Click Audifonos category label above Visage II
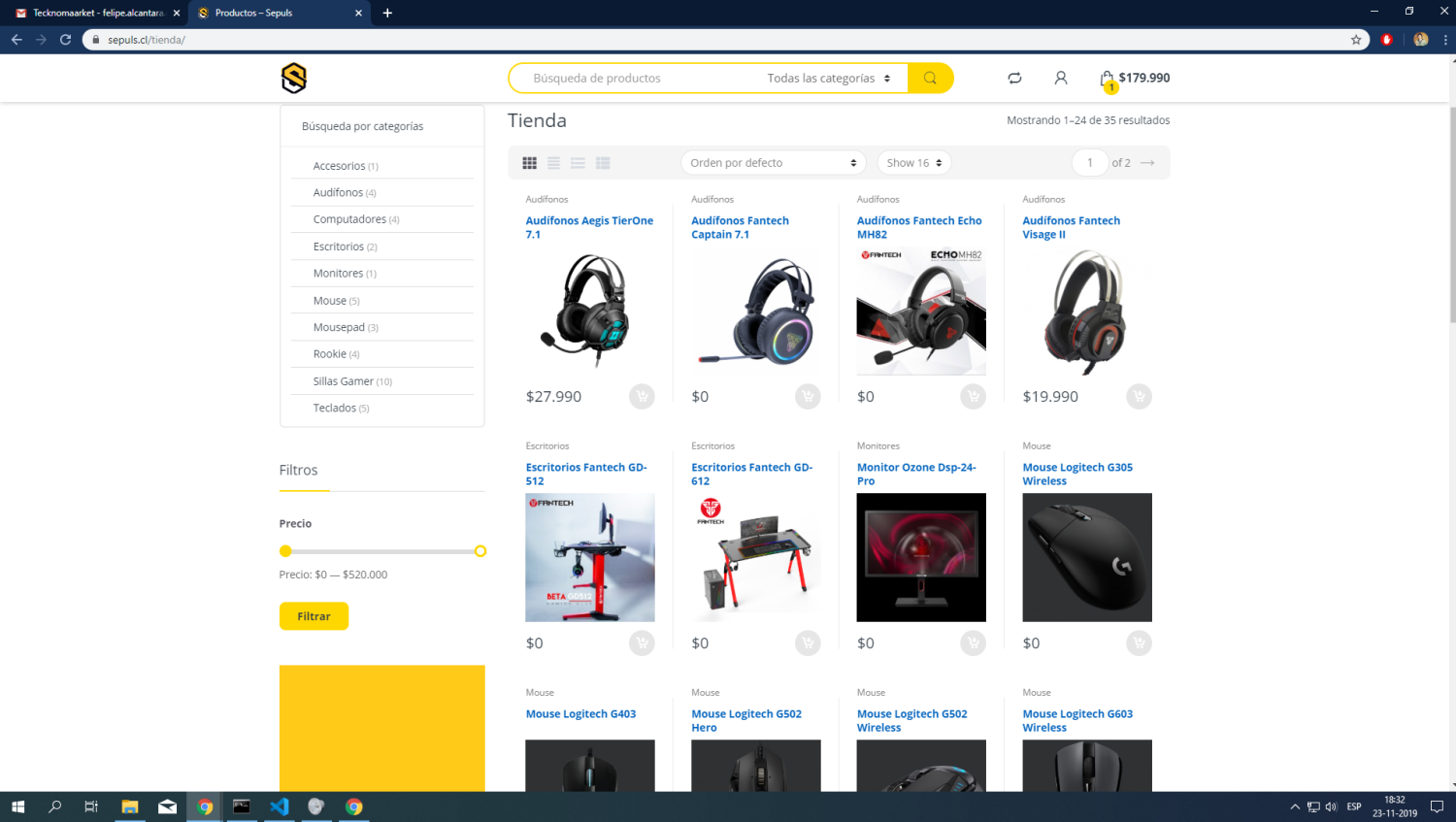This screenshot has width=1456, height=822. coord(1043,199)
